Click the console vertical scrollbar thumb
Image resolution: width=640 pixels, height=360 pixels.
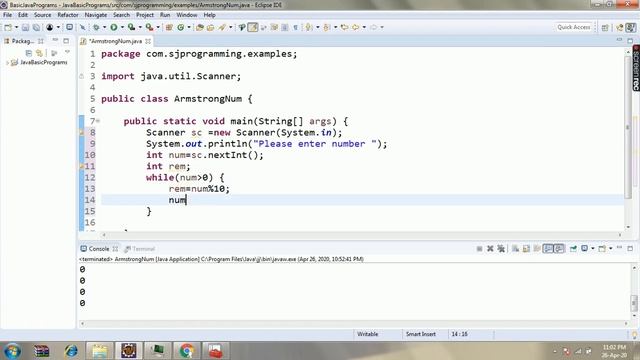click(634, 303)
